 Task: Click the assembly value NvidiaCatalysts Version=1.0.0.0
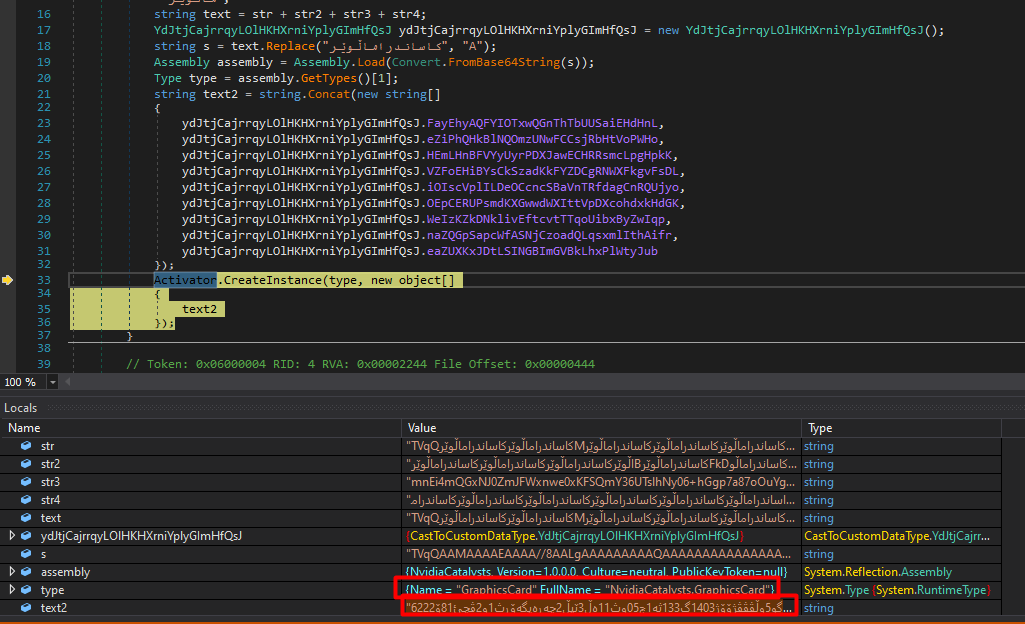596,572
